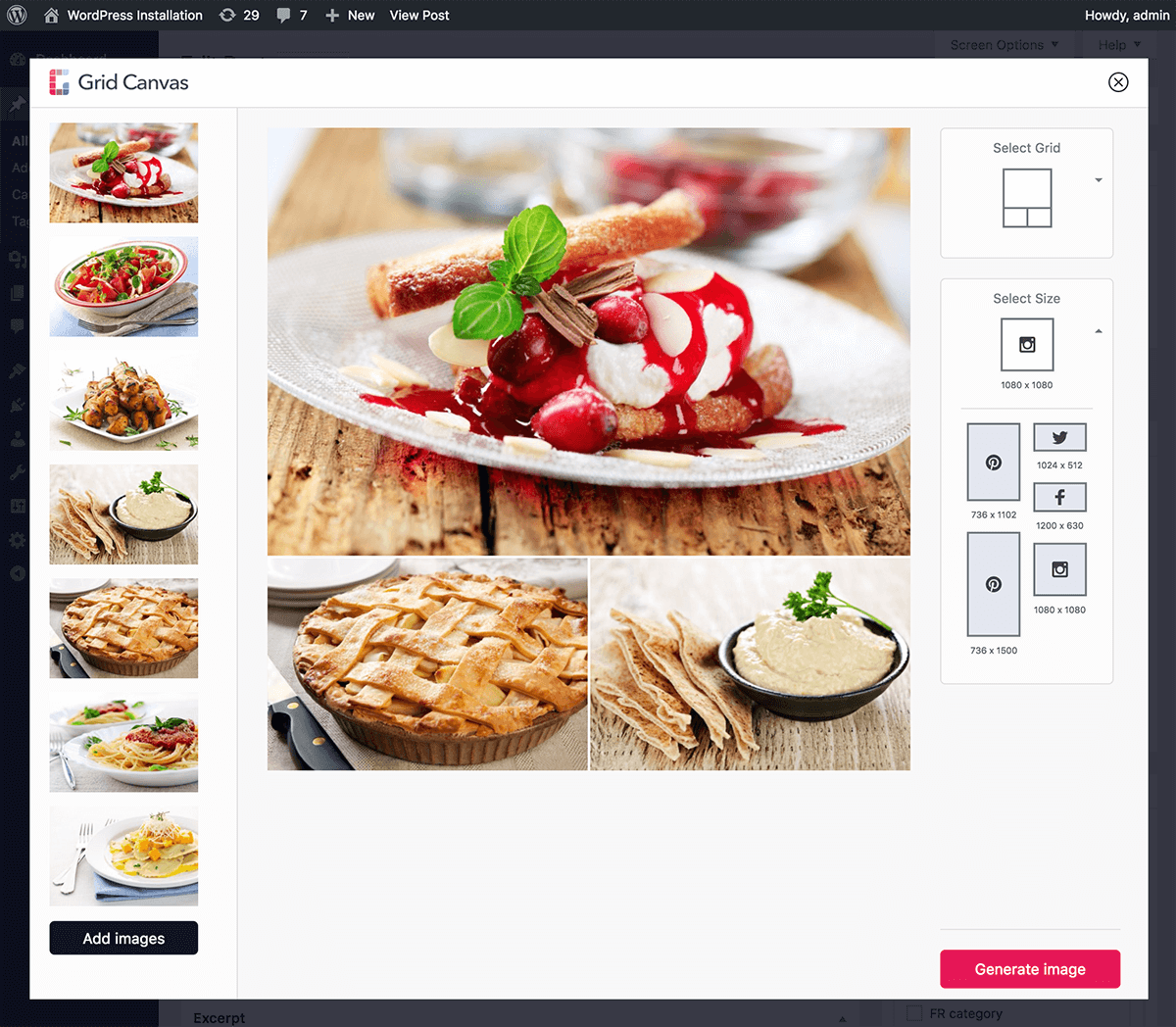Choose the Pinterest 736 x 1102 size
The height and width of the screenshot is (1027, 1176).
pos(994,463)
